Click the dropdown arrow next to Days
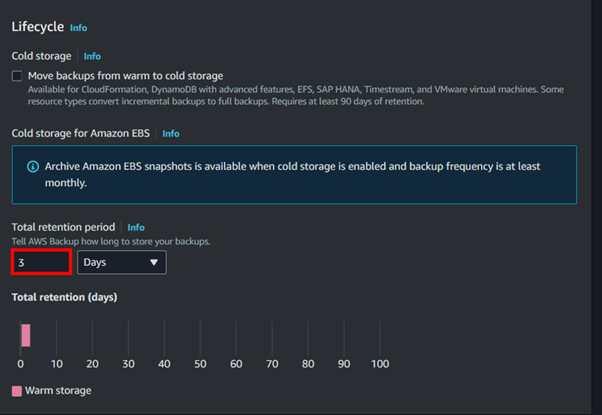 (x=154, y=262)
